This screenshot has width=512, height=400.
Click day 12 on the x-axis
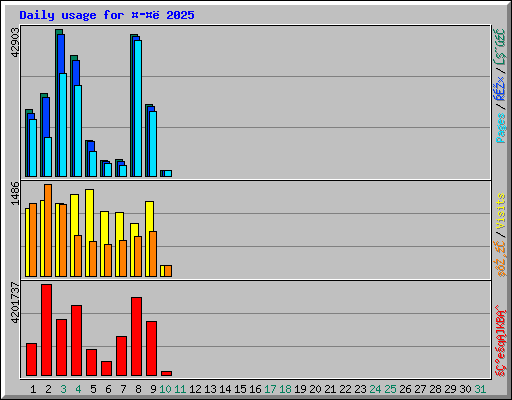(195, 389)
